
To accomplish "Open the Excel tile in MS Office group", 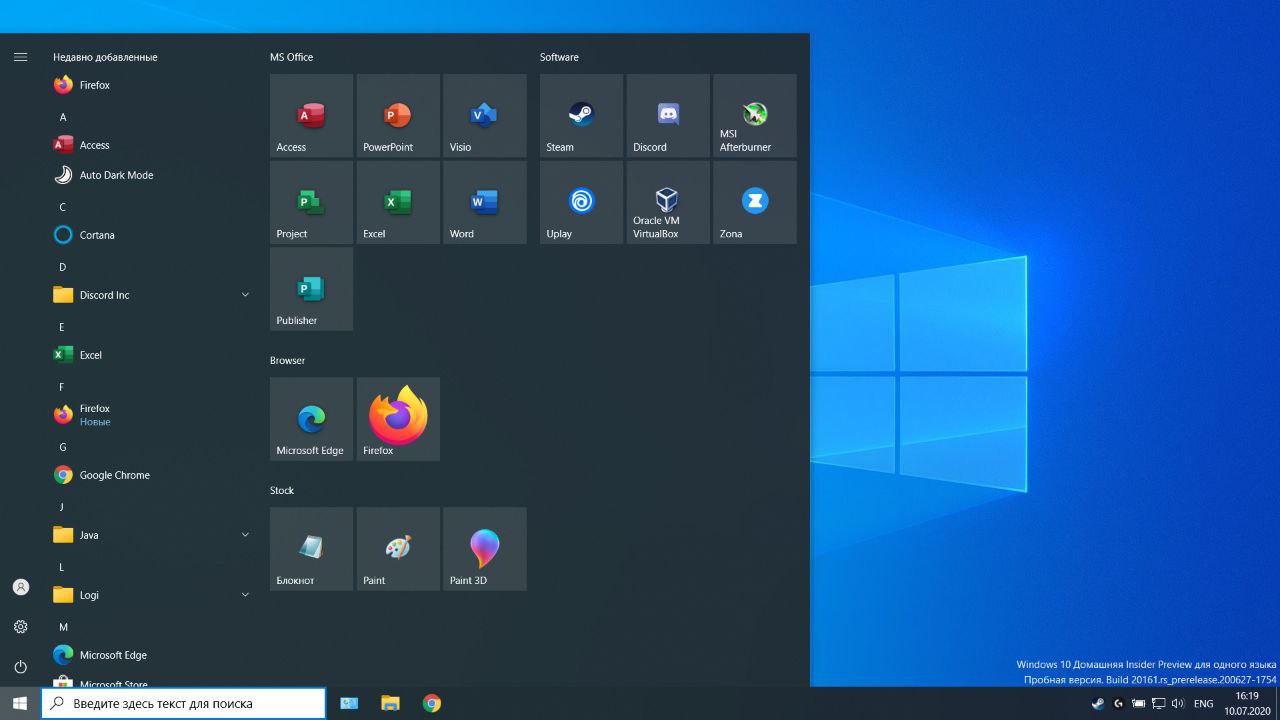I will 398,202.
